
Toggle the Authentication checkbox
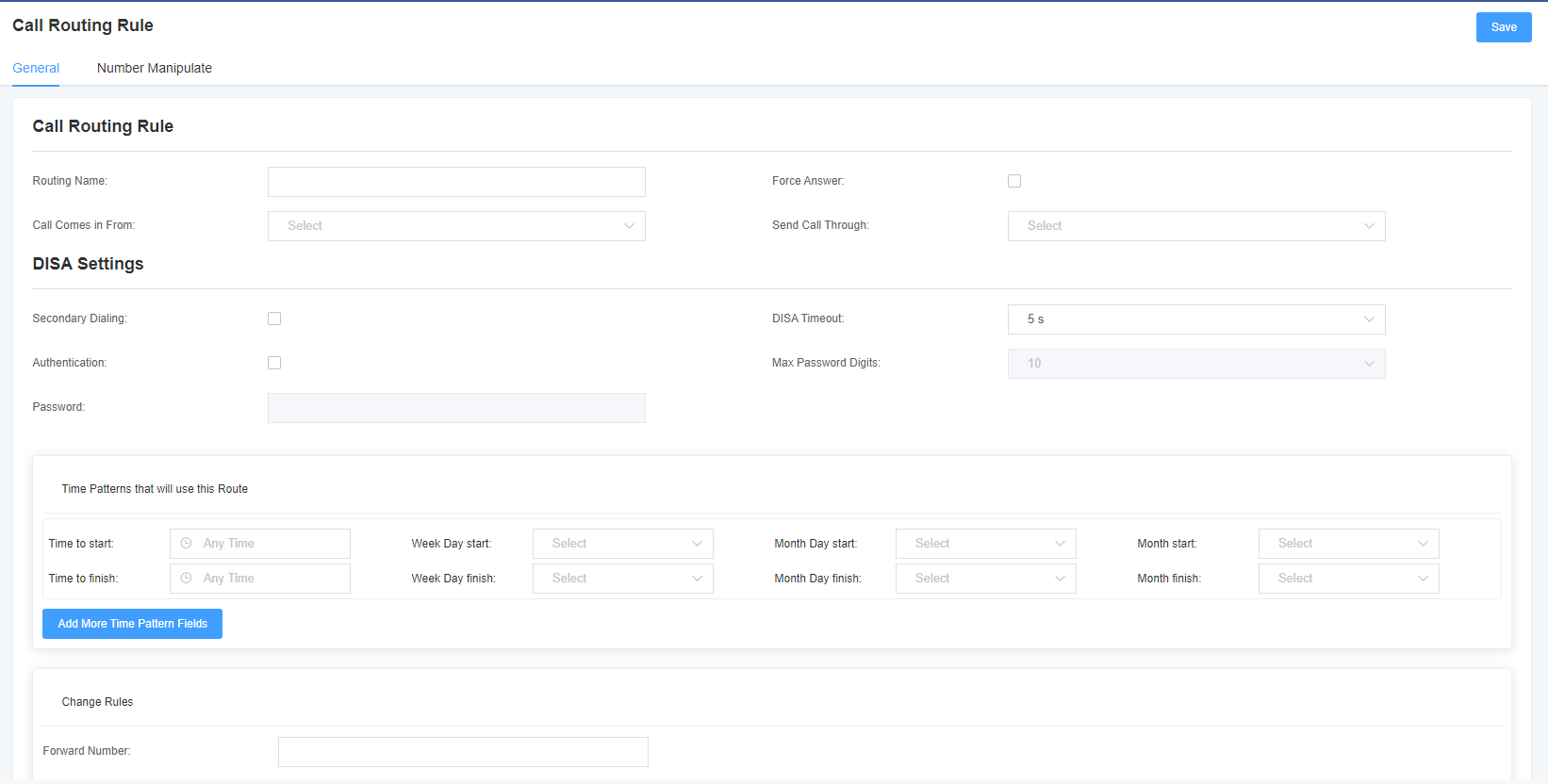(274, 363)
